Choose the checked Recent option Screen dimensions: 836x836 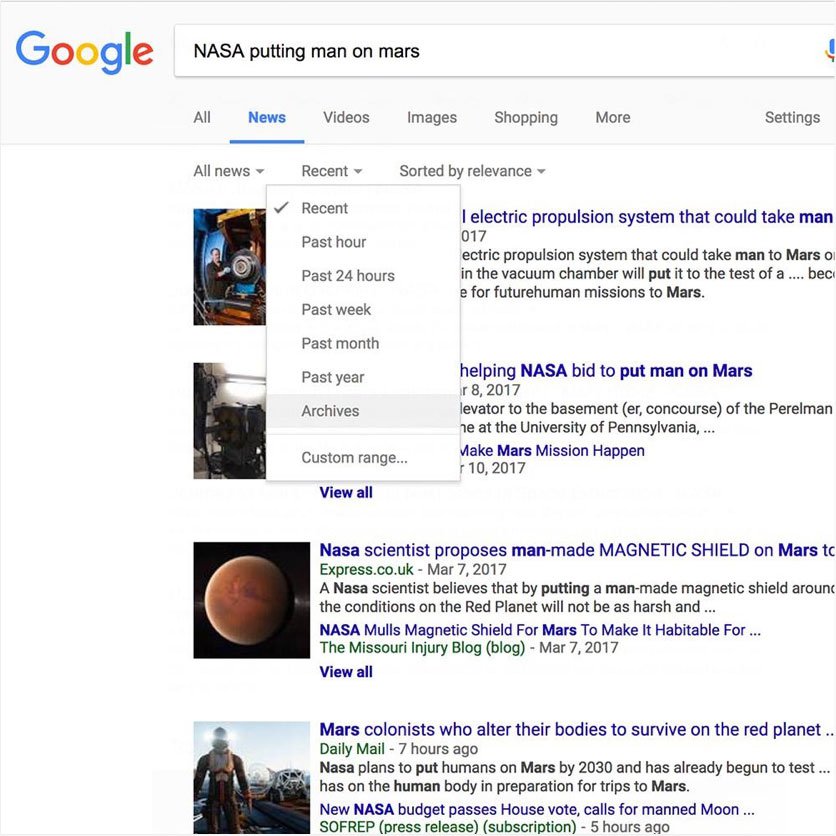[x=363, y=208]
